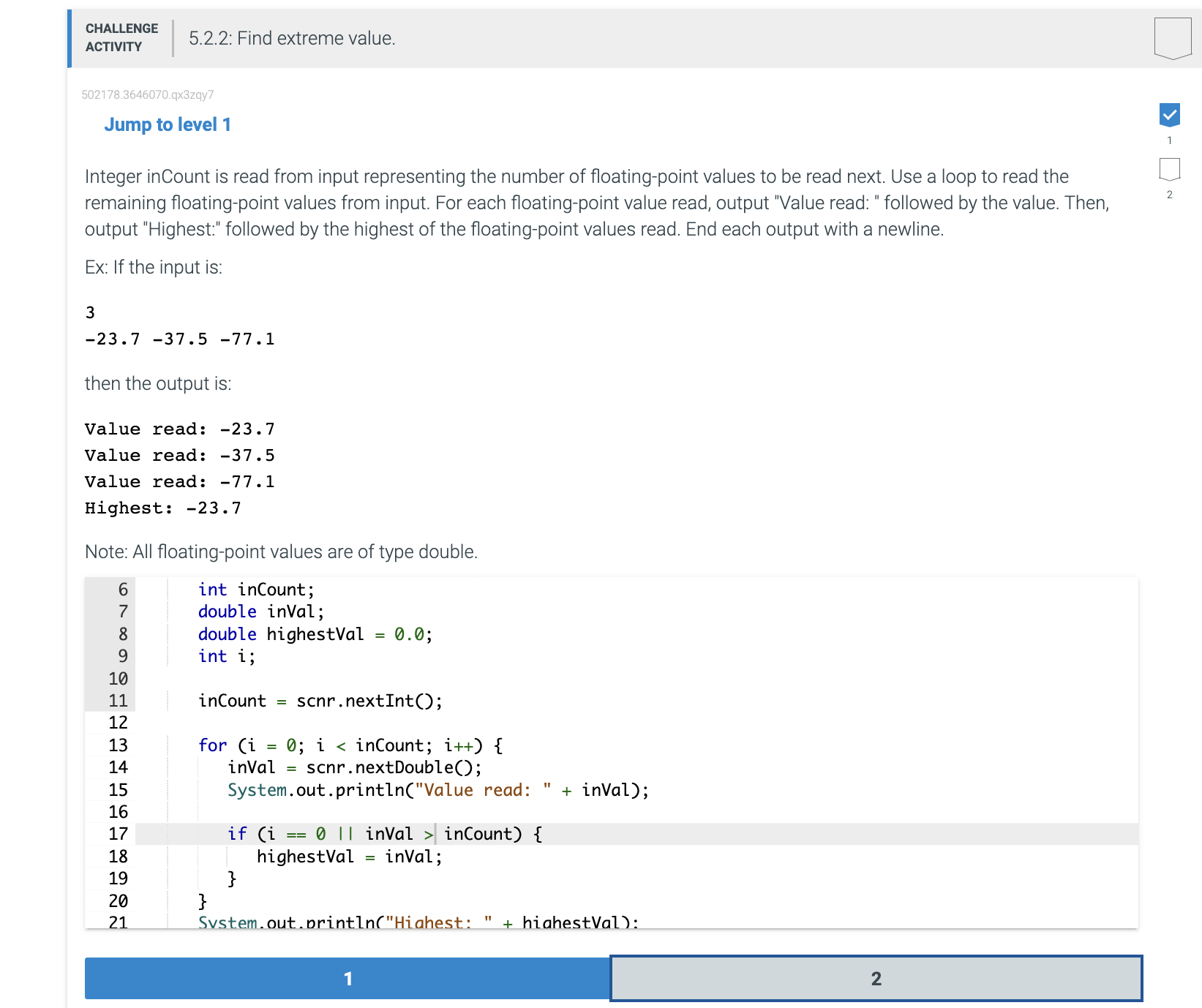The image size is (1202, 1008).
Task: Click the "highestVal = inVal;" assignment on line 18
Action: pos(348,856)
